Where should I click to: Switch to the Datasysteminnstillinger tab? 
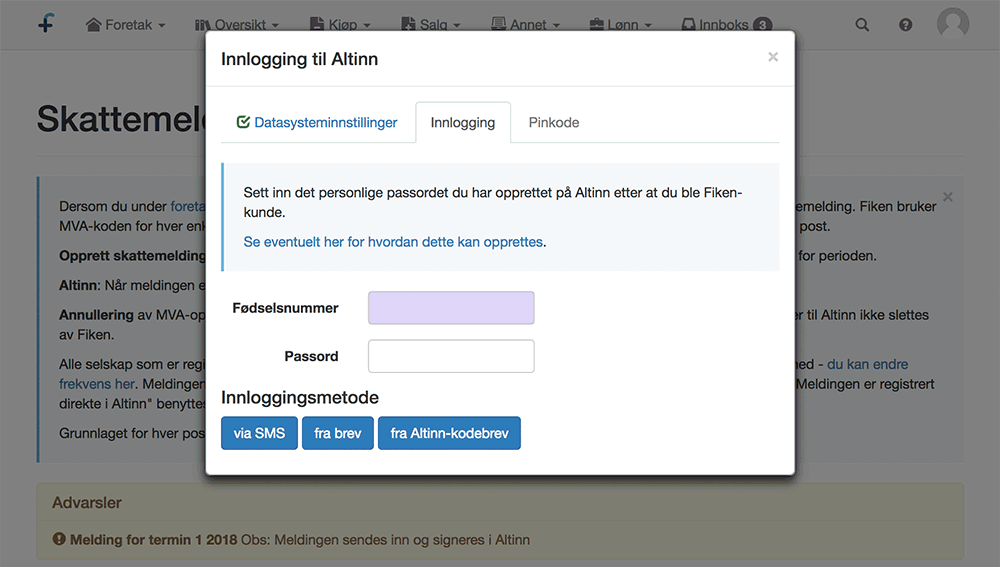coord(317,122)
